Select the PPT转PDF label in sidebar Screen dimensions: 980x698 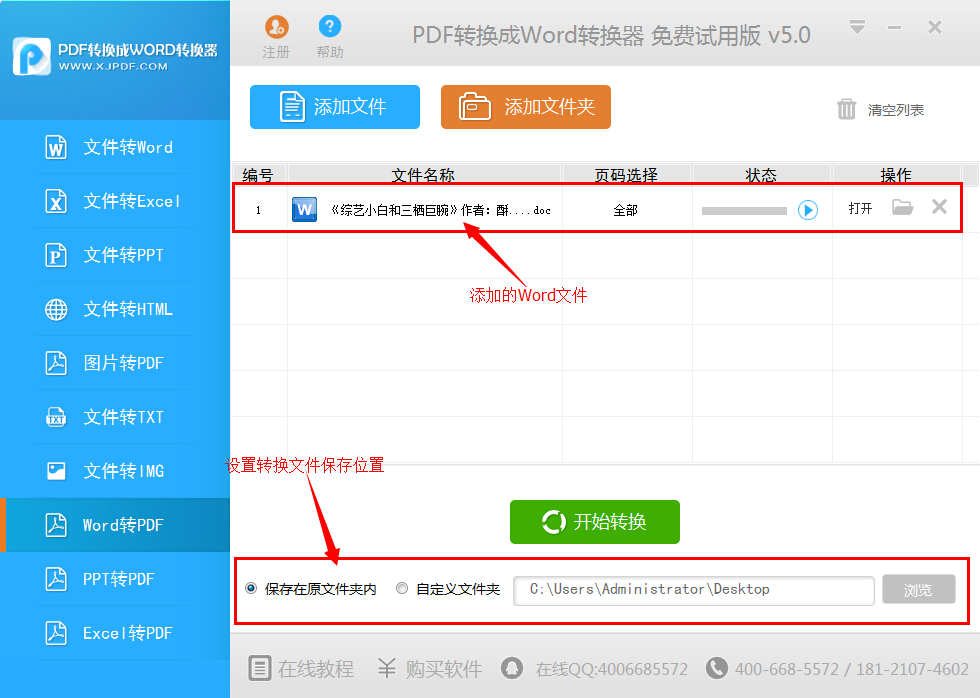(x=119, y=579)
